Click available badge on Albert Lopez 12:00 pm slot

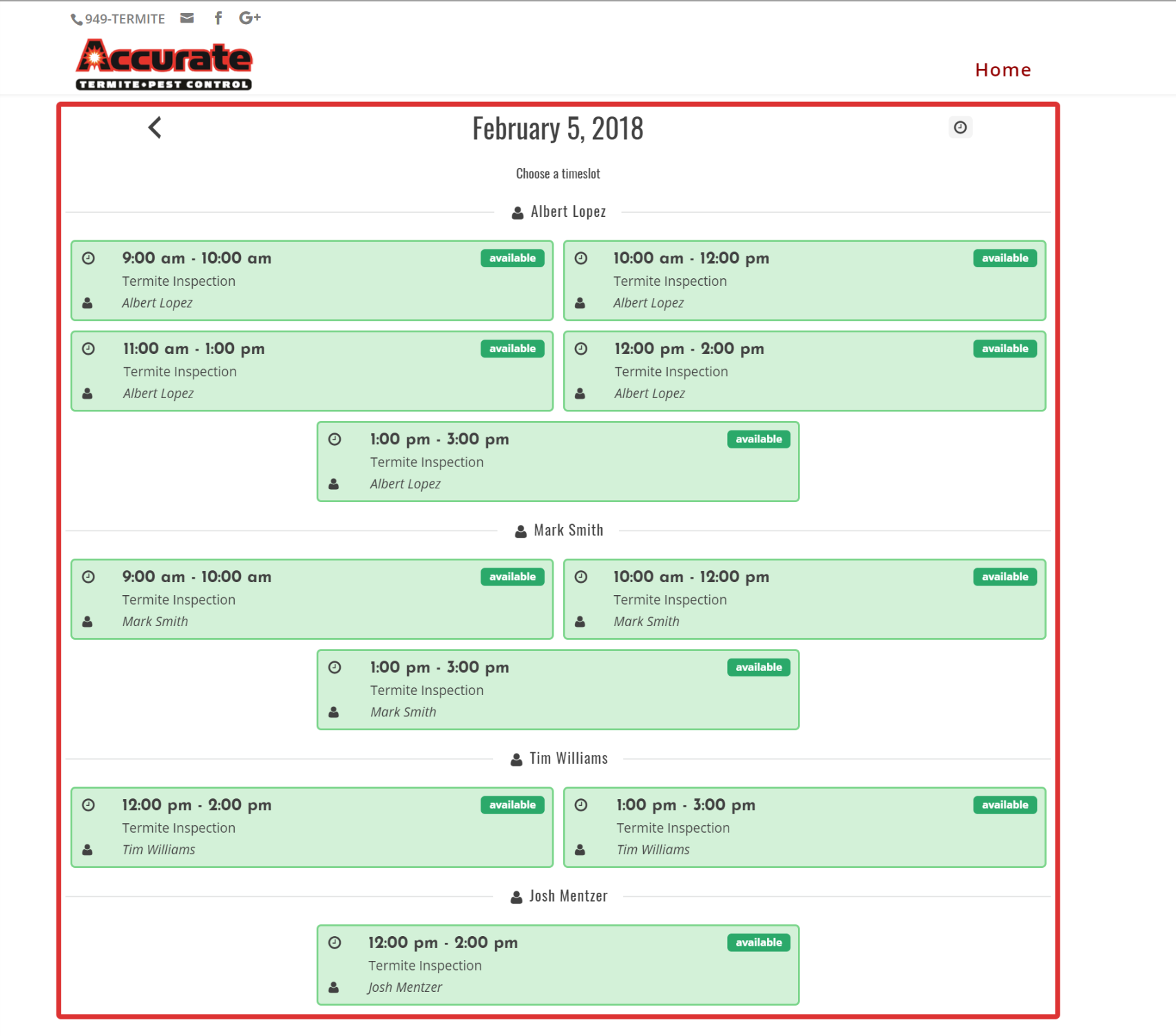pyautogui.click(x=1005, y=349)
